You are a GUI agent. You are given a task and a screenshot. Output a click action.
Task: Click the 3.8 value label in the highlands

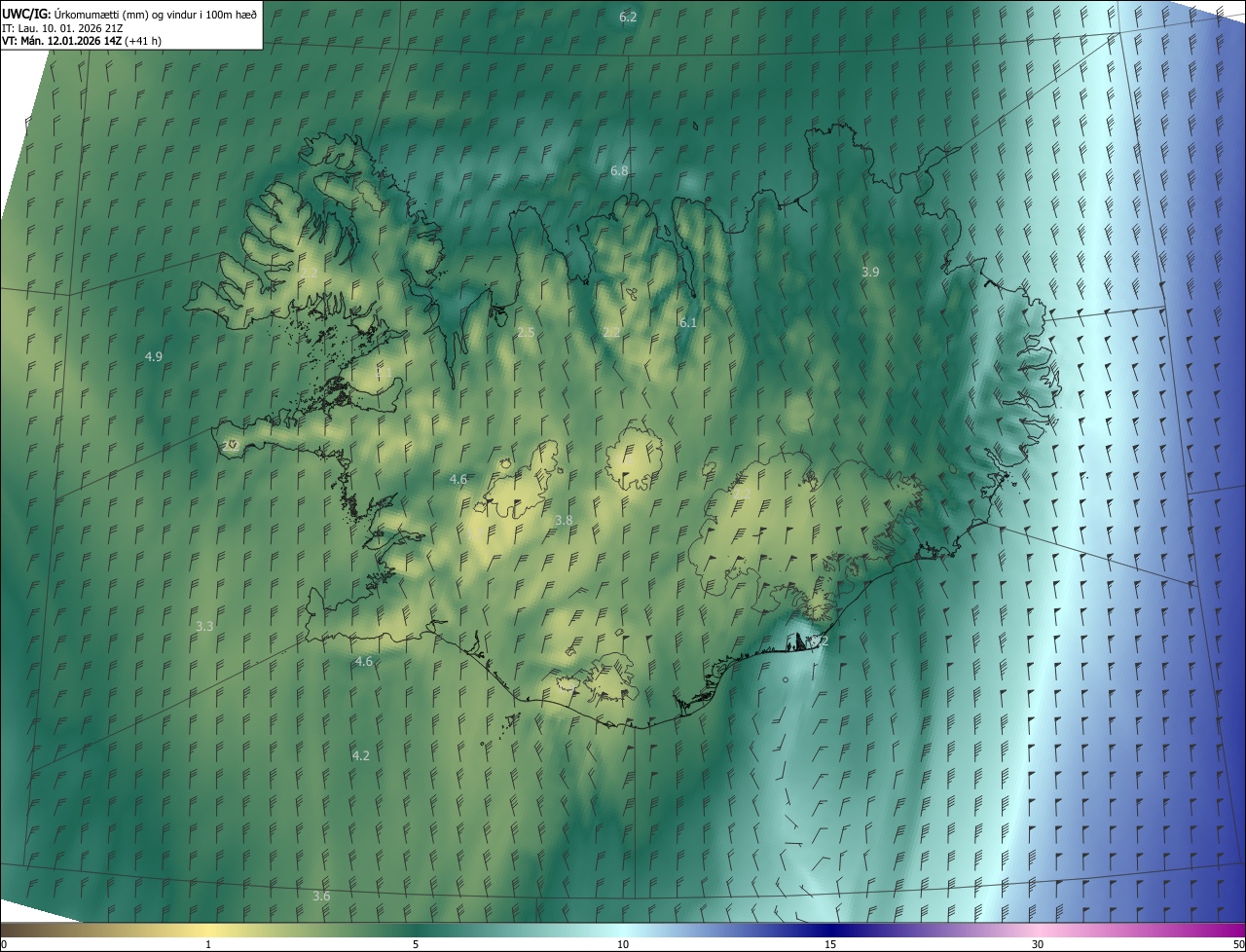(x=564, y=520)
